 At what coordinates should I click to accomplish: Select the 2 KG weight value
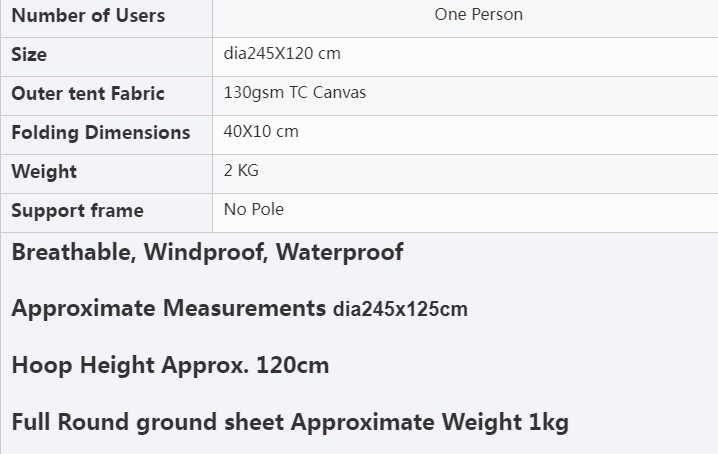(x=241, y=170)
